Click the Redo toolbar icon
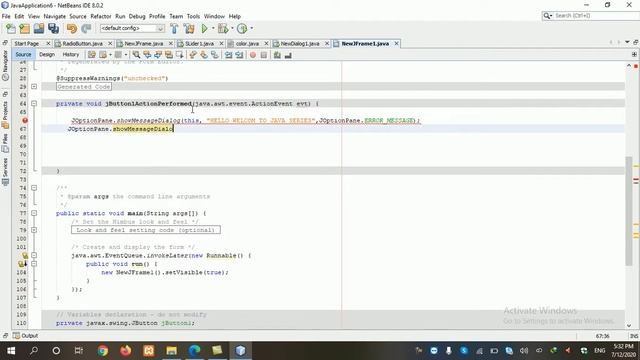The image size is (640, 360). coord(86,29)
